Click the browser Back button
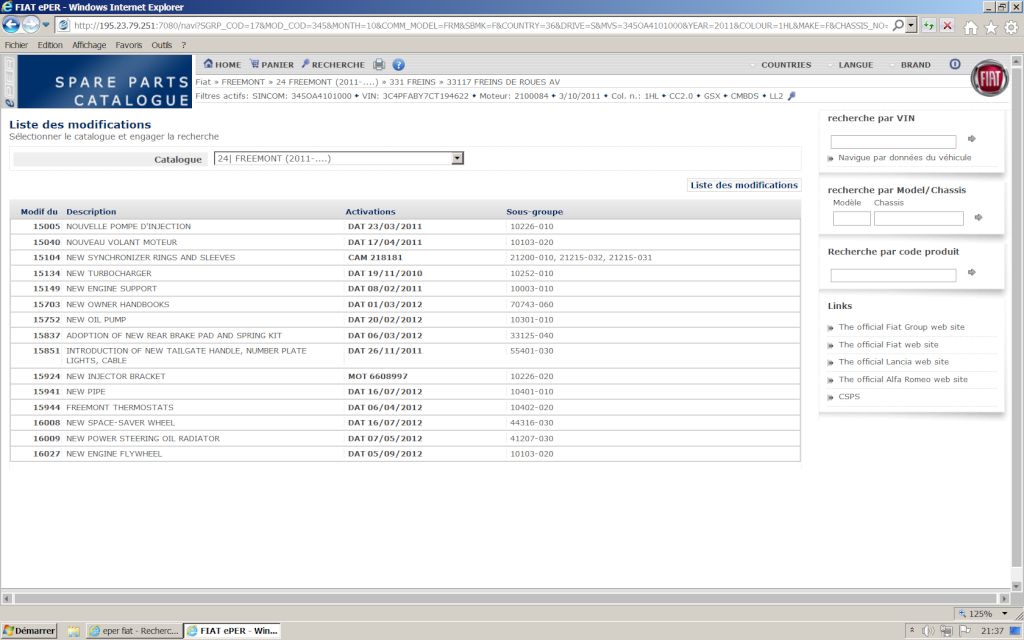This screenshot has width=1024, height=640. pos(11,25)
